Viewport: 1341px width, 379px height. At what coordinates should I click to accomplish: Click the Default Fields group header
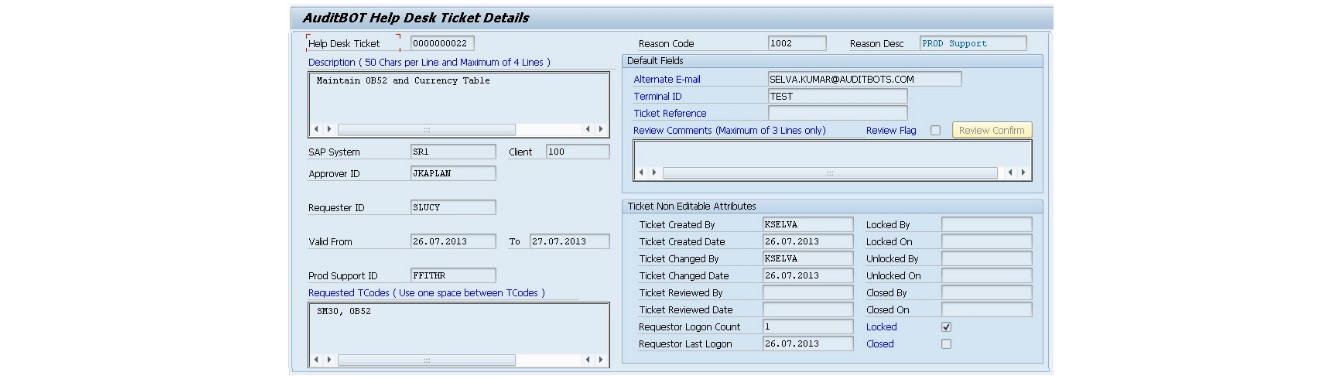pyautogui.click(x=656, y=61)
